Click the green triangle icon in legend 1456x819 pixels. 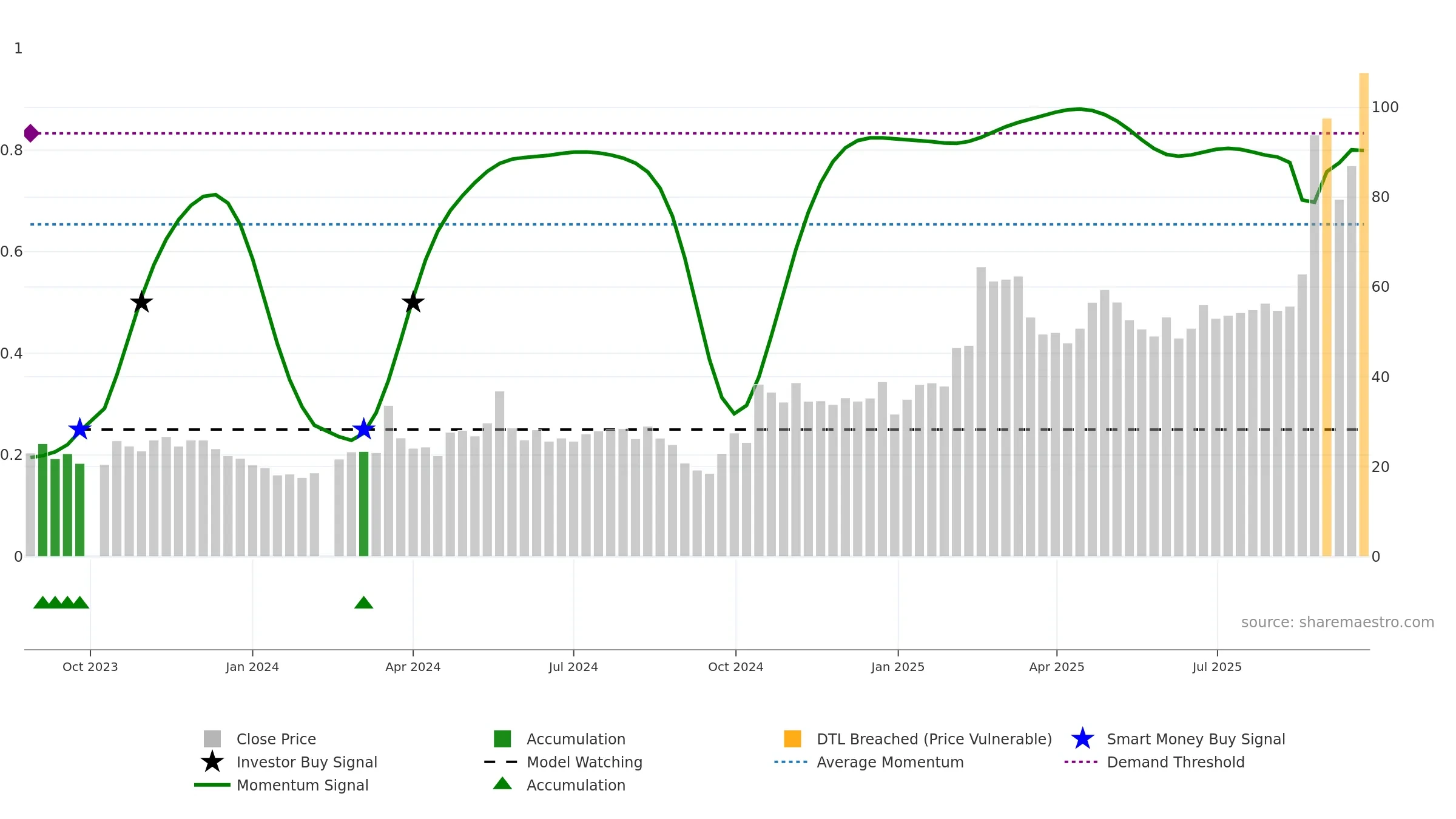point(502,784)
